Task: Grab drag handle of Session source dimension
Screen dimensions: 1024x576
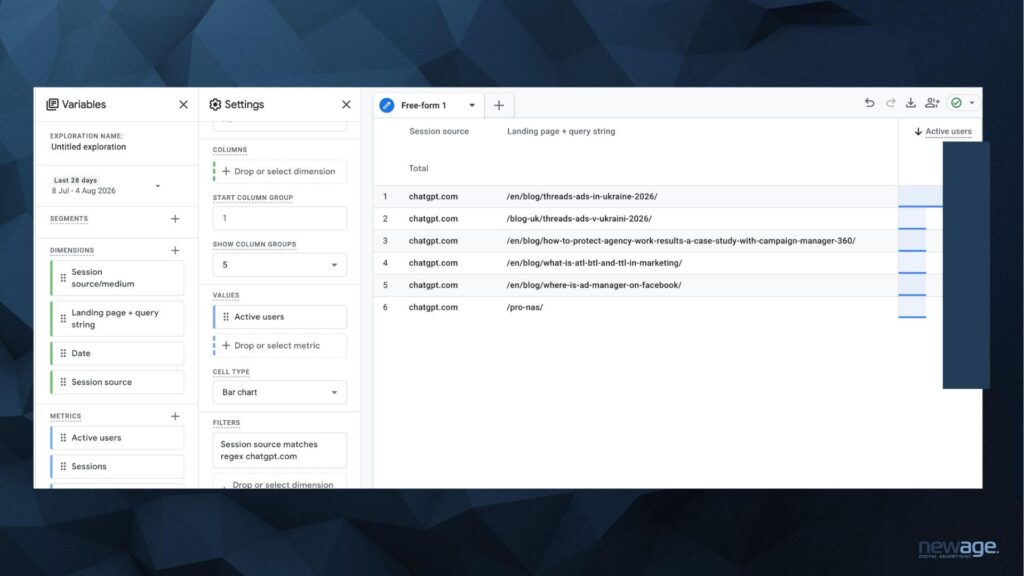Action: point(63,382)
